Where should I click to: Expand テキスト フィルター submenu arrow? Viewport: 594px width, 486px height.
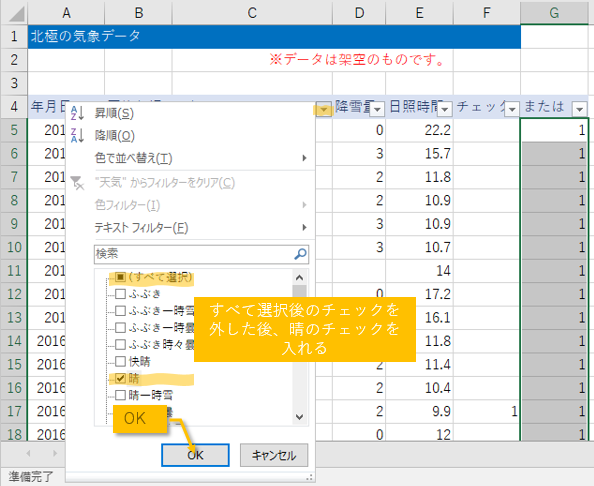(304, 228)
